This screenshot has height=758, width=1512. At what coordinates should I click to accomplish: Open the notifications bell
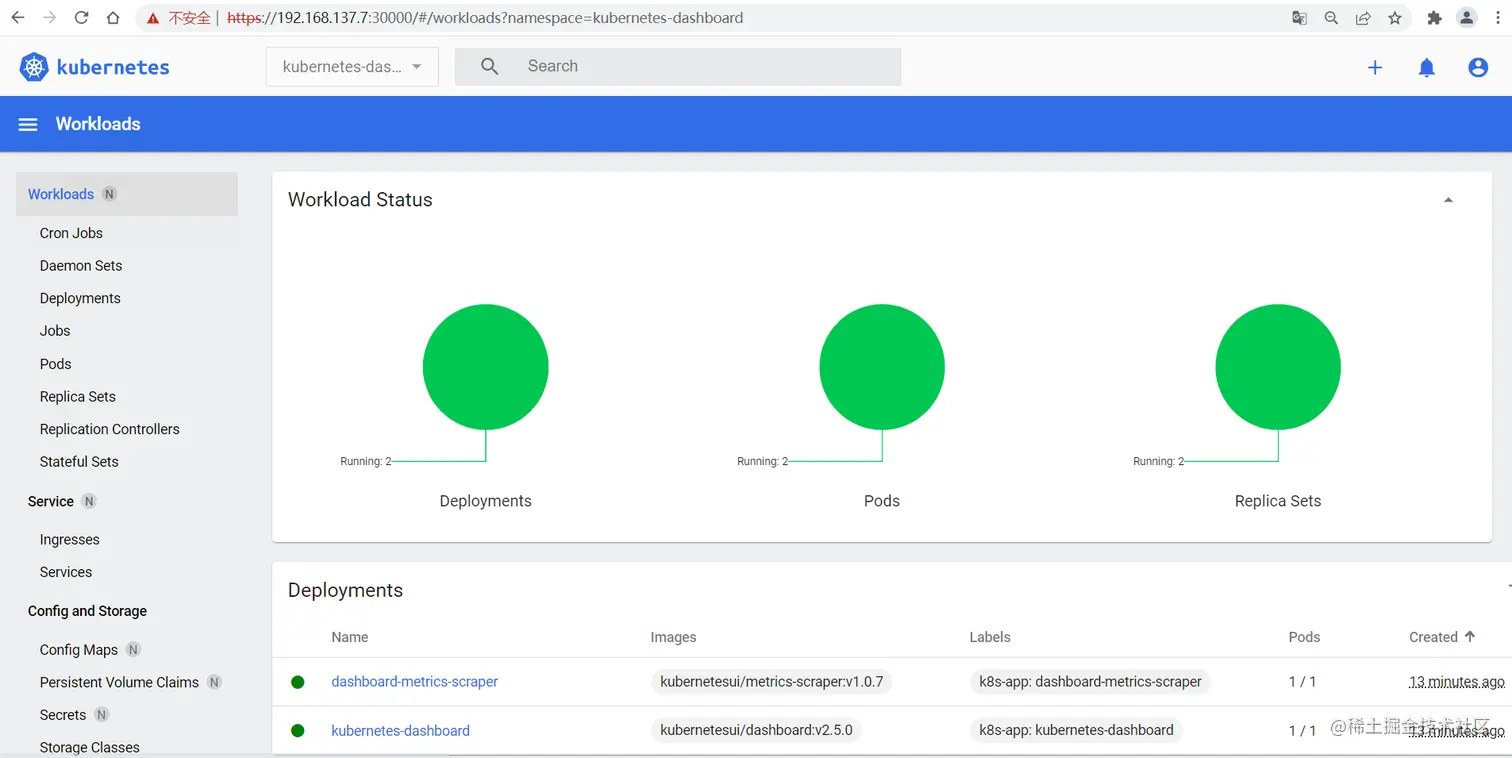1427,67
